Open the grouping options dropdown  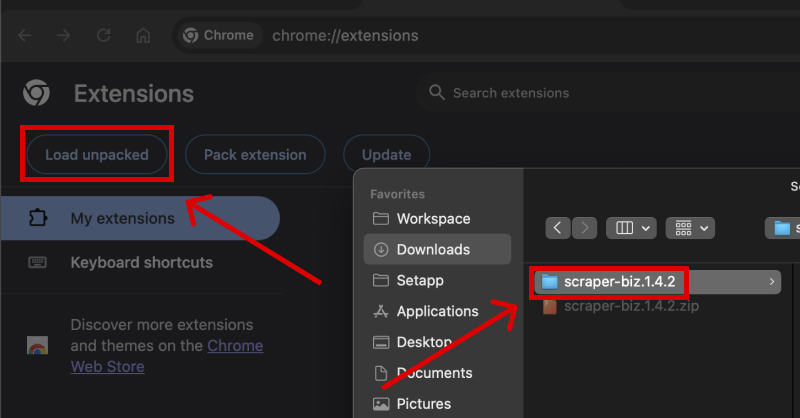(x=690, y=228)
